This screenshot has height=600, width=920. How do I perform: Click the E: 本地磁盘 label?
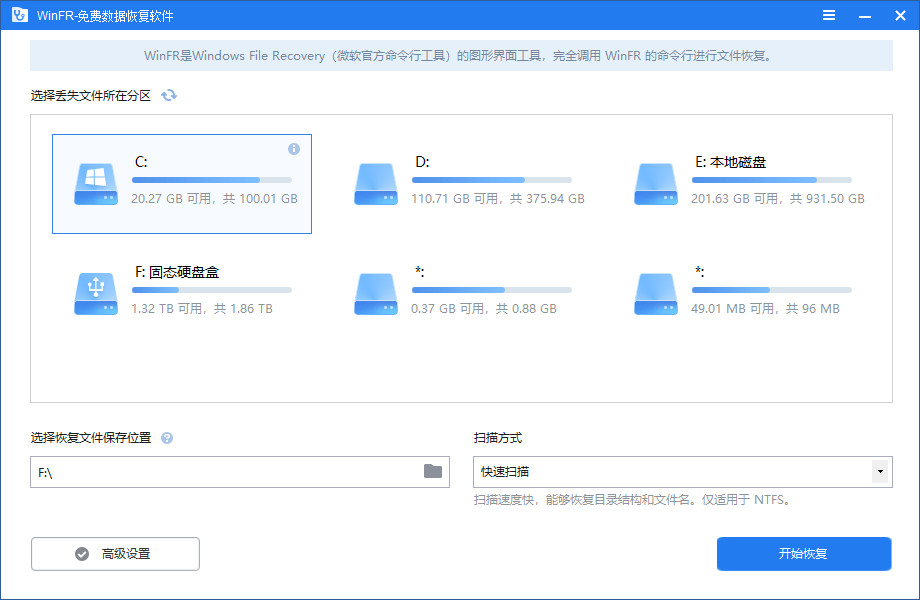pos(730,162)
